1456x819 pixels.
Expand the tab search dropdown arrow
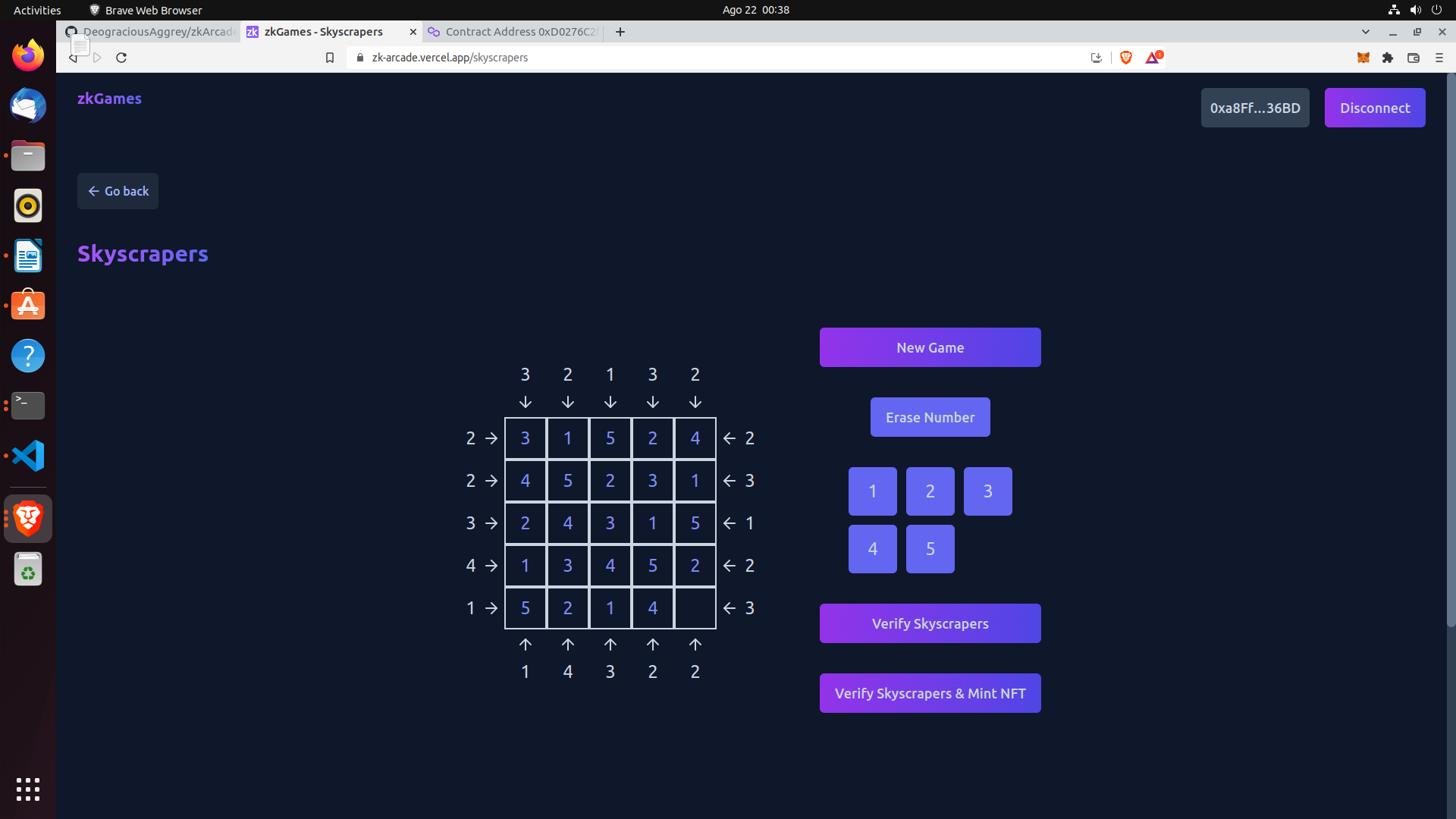click(1366, 32)
